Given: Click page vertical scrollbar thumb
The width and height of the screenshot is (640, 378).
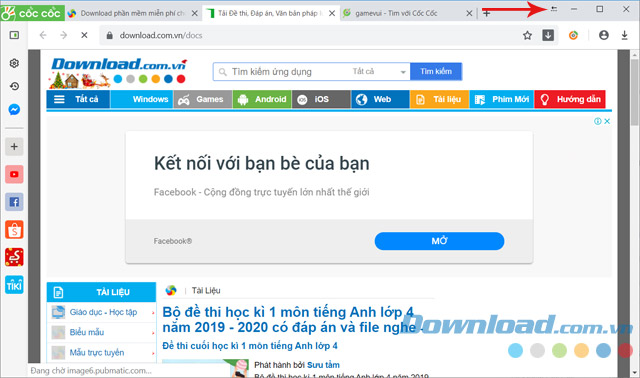Looking at the screenshot, I should pos(634,92).
